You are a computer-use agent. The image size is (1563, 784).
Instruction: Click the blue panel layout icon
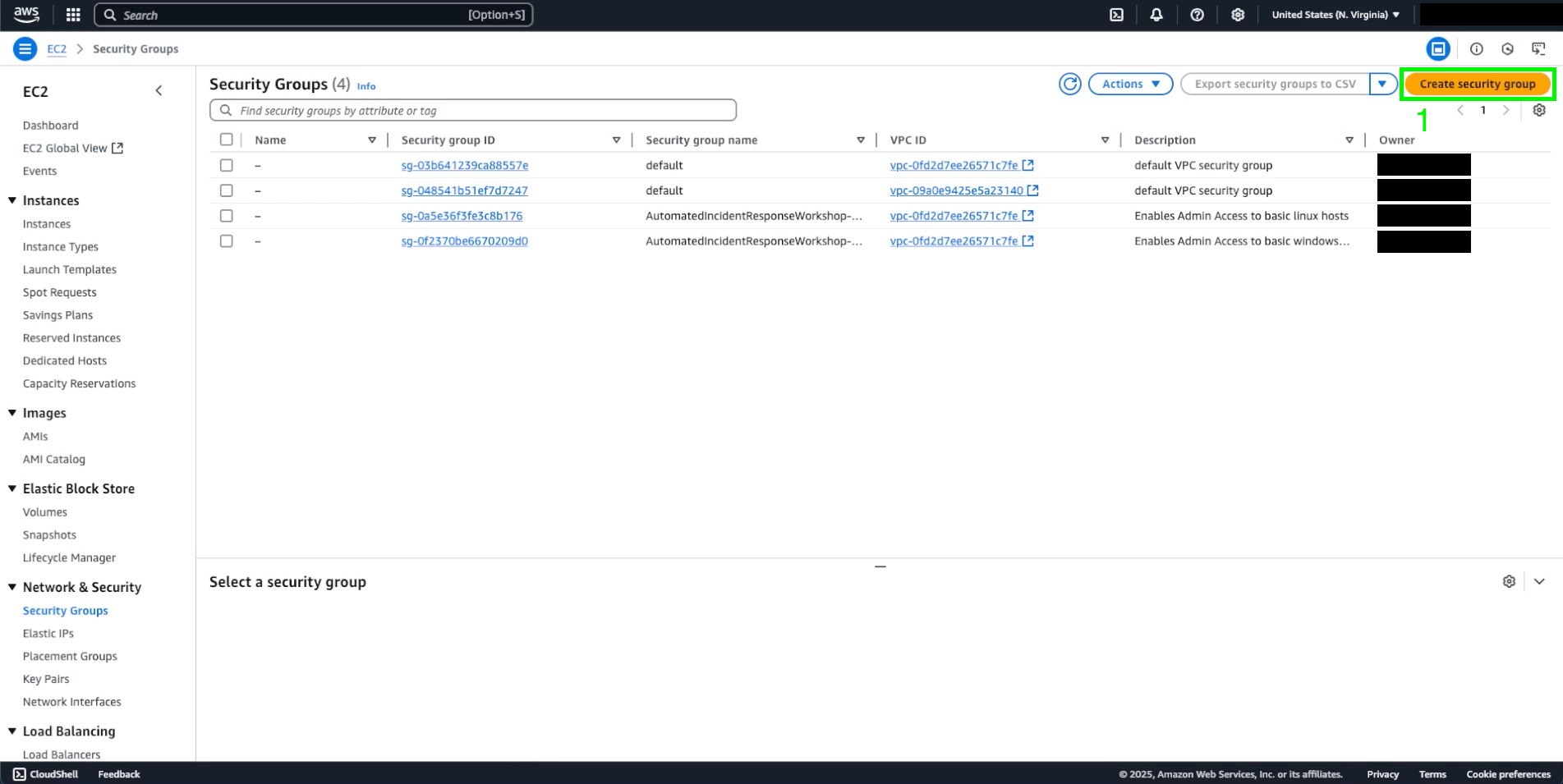pos(1438,49)
